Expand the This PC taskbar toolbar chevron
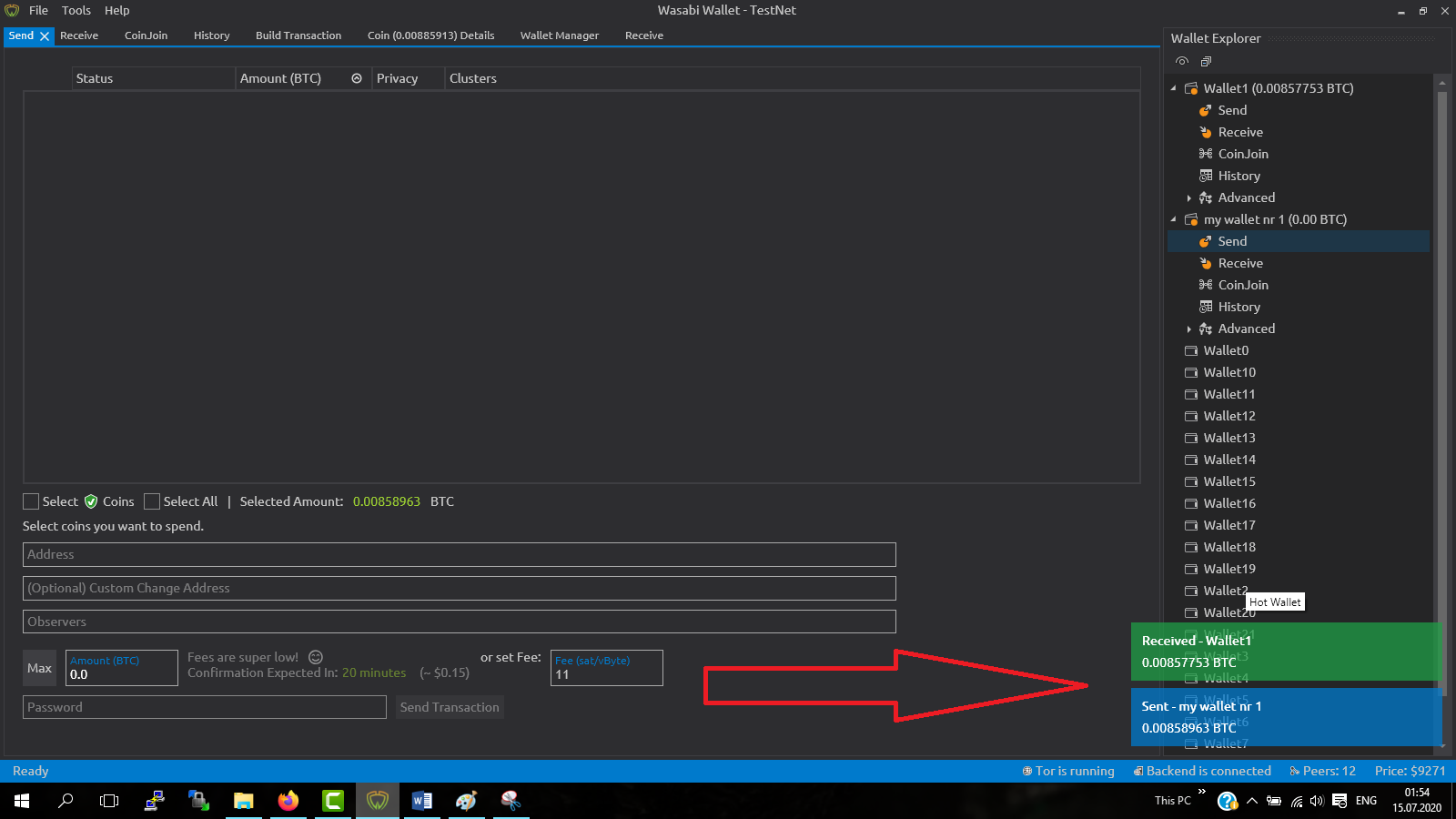1456x819 pixels. point(1202,792)
